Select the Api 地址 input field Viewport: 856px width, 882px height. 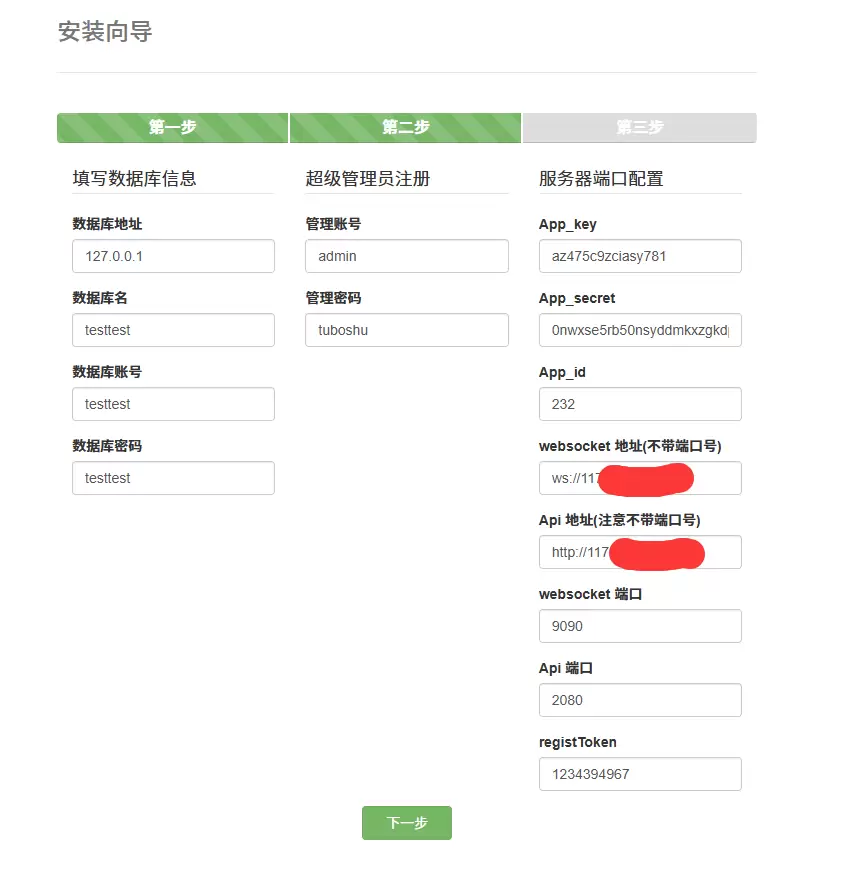(x=640, y=552)
